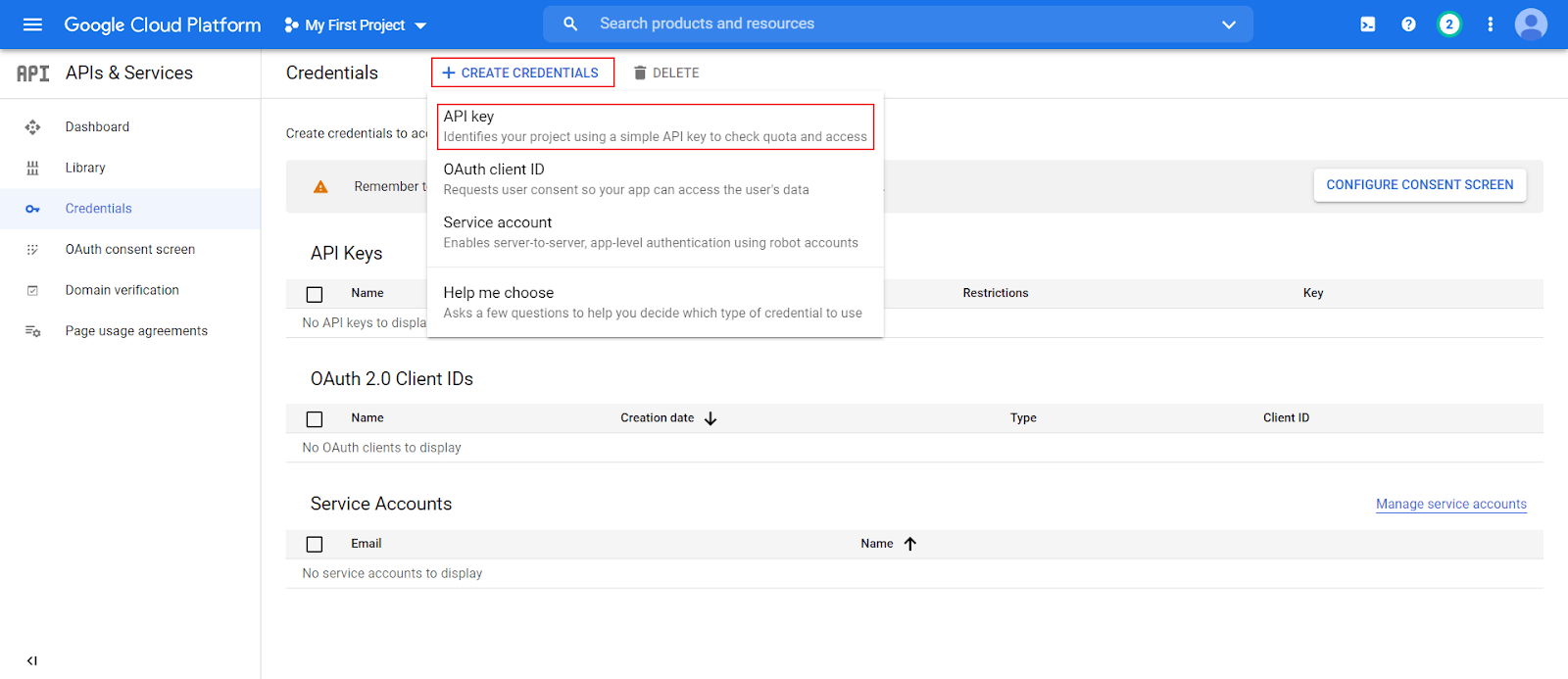1568x679 pixels.
Task: Click the Domain verification icon
Action: click(32, 291)
